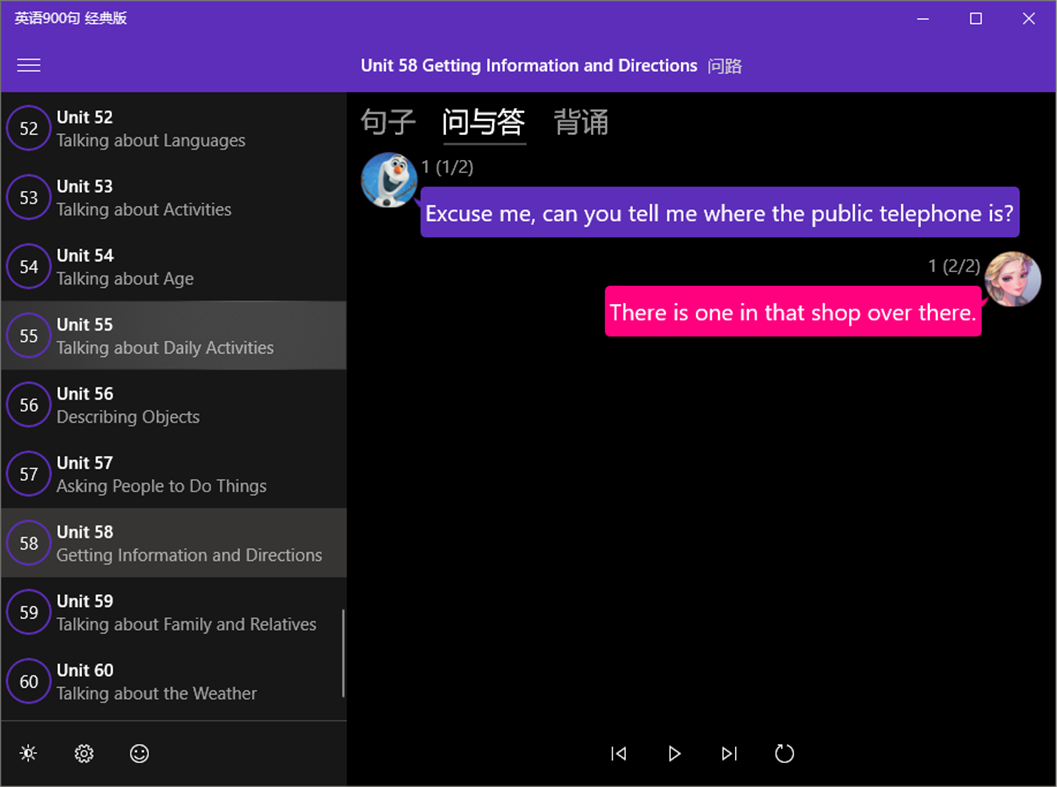Open Unit 60 Talking about the Weather
The image size is (1057, 787).
point(173,680)
